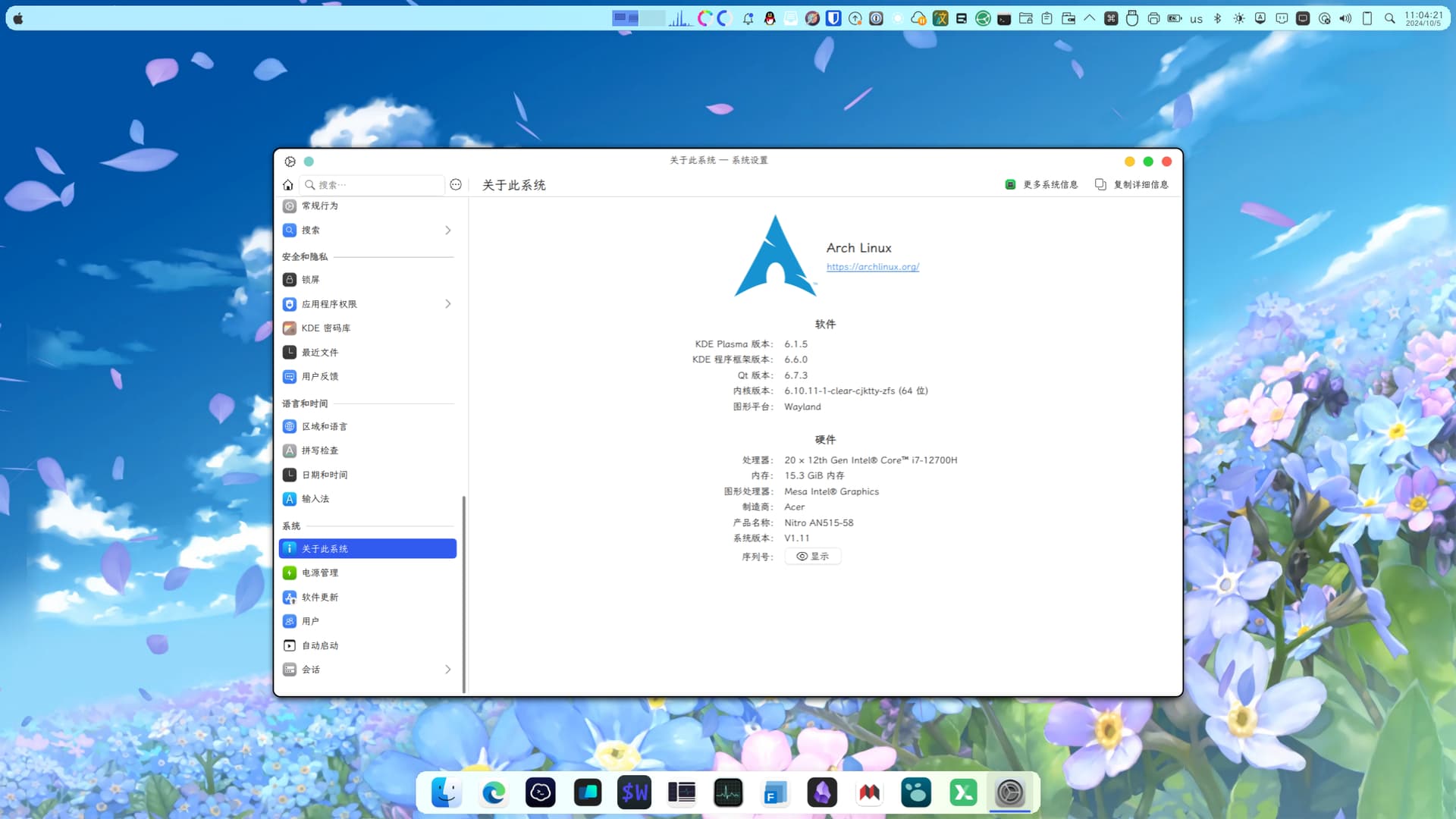Open the spotlight search icon in menu bar
This screenshot has width=1456, height=819.
(x=1390, y=19)
